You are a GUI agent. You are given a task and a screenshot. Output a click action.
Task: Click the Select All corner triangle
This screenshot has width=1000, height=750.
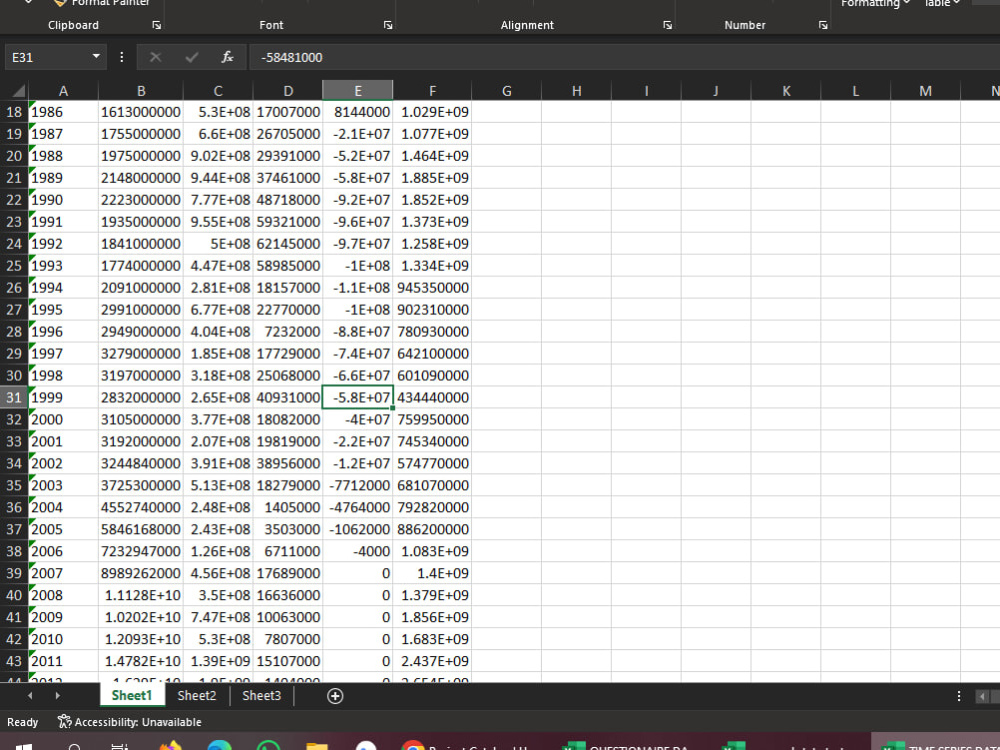(18, 91)
